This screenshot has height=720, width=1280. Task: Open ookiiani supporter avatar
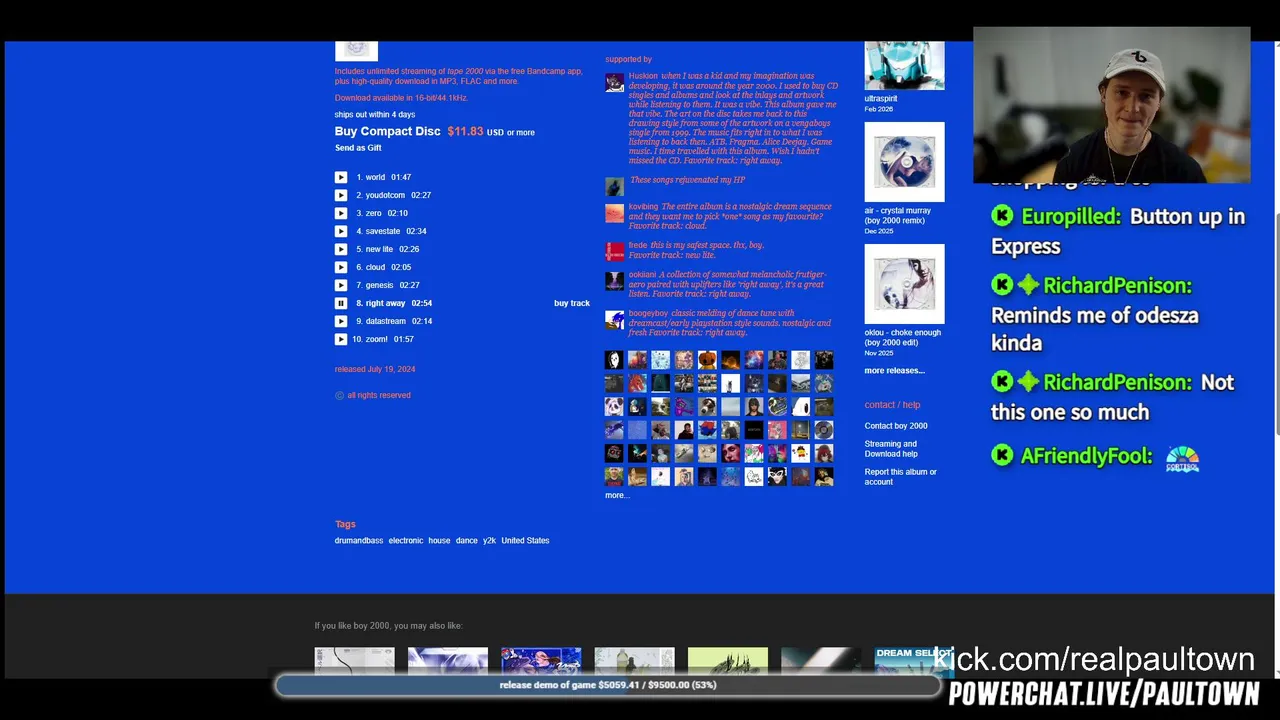coord(614,281)
